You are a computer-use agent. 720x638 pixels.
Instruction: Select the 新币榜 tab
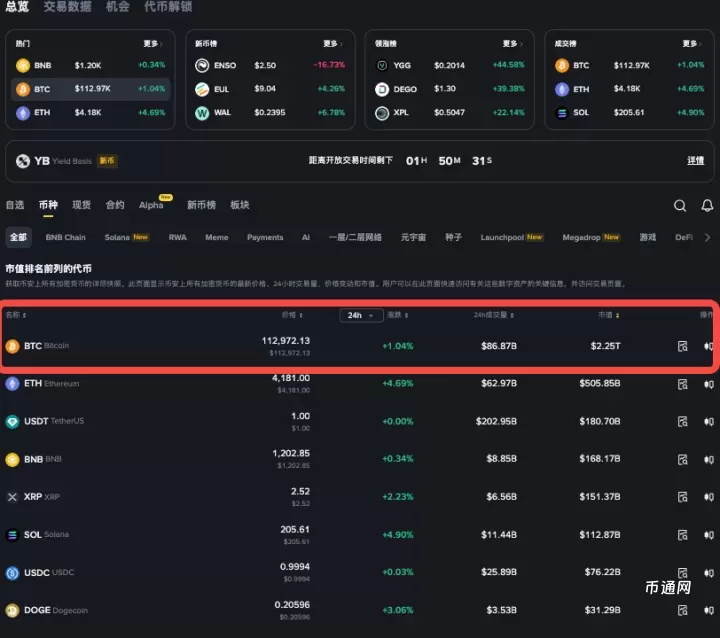201,205
